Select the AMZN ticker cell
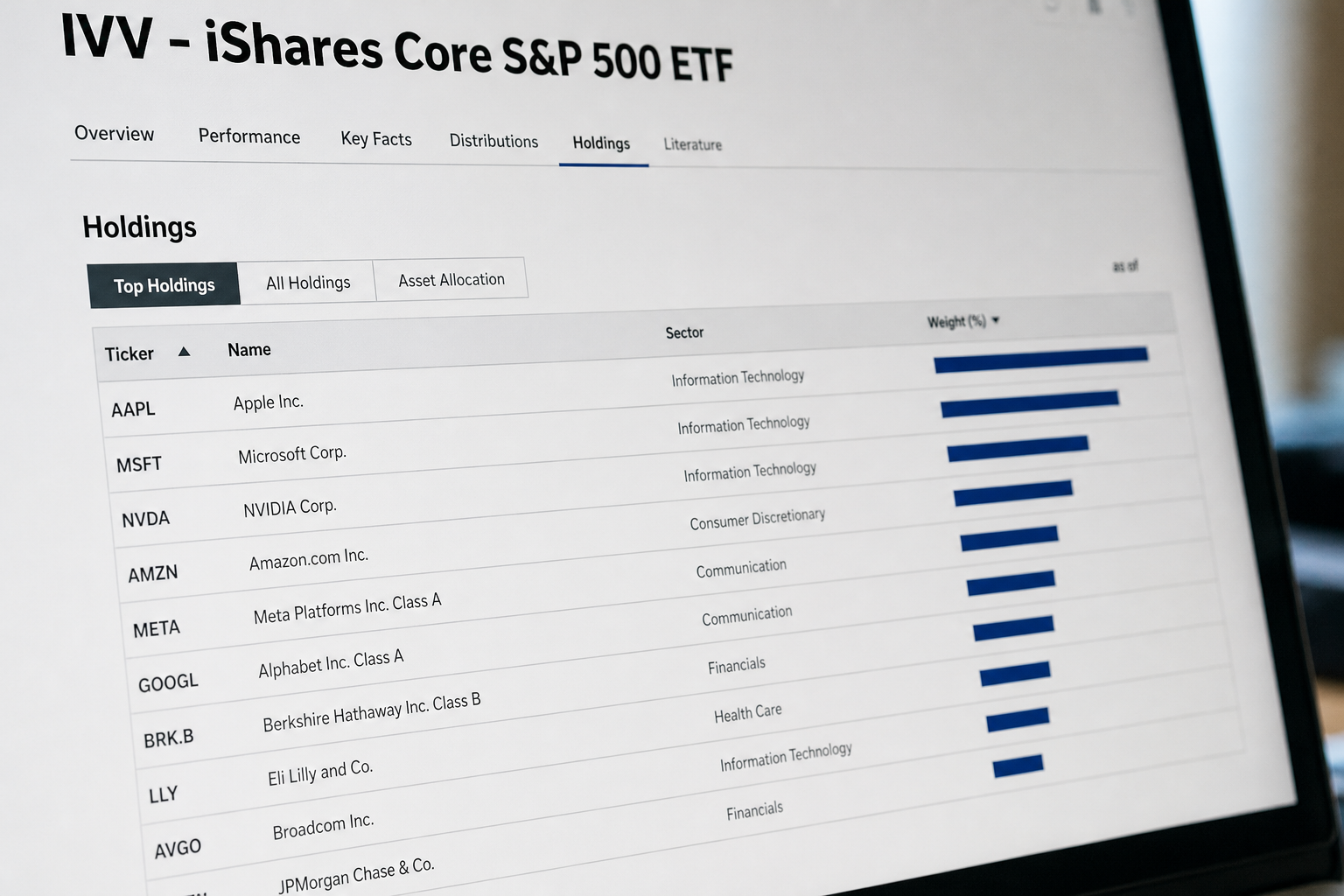The image size is (1344, 896). click(x=153, y=574)
